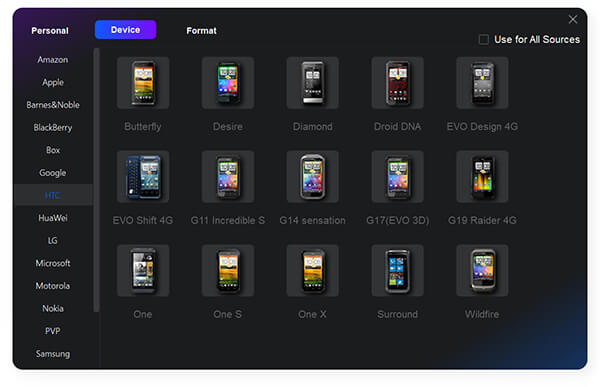Click the brand list vertical scrollbar

[x=96, y=180]
